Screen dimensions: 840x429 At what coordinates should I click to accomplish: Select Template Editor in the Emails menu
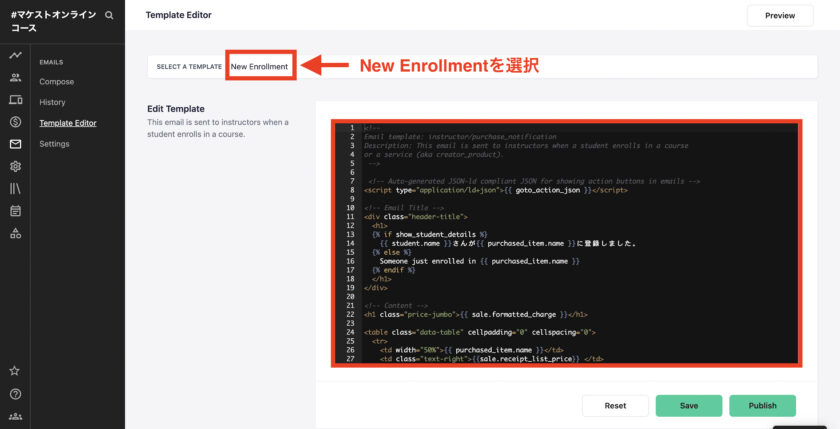pos(68,123)
